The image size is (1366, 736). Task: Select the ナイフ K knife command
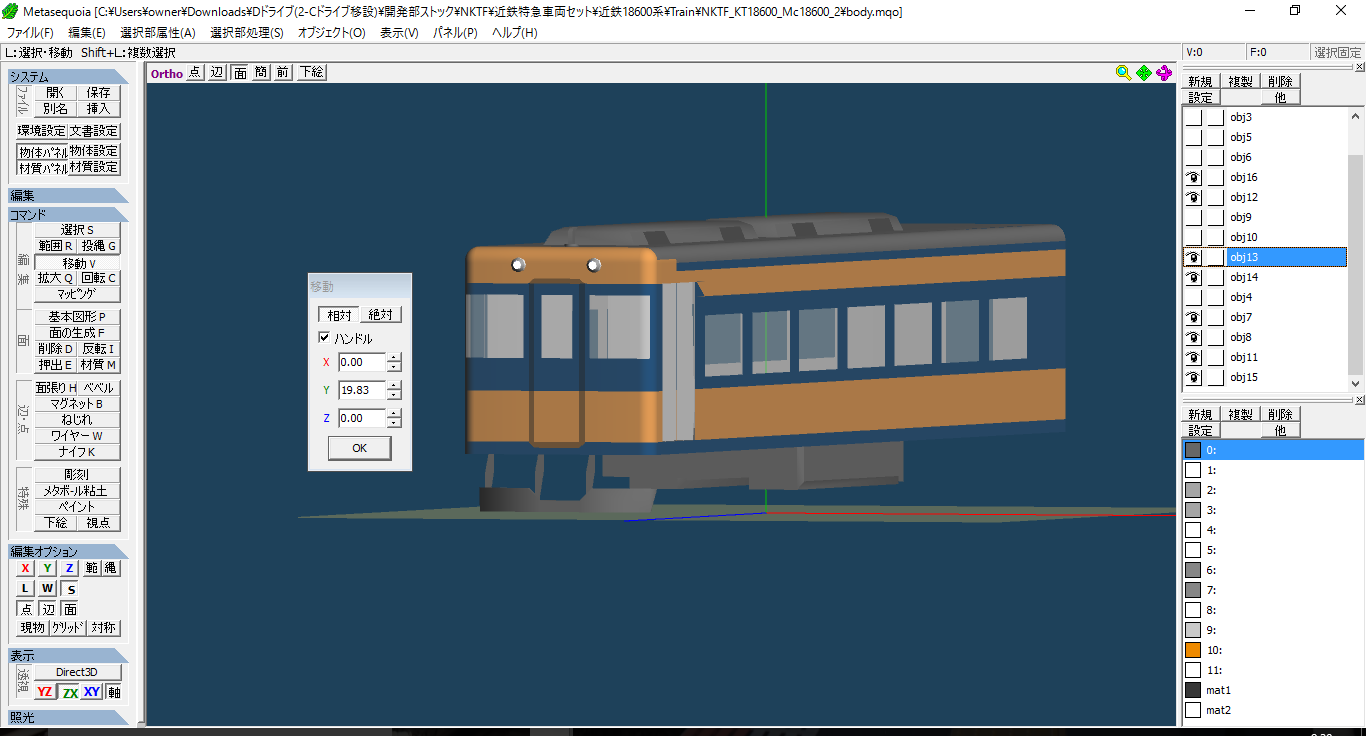tap(77, 452)
